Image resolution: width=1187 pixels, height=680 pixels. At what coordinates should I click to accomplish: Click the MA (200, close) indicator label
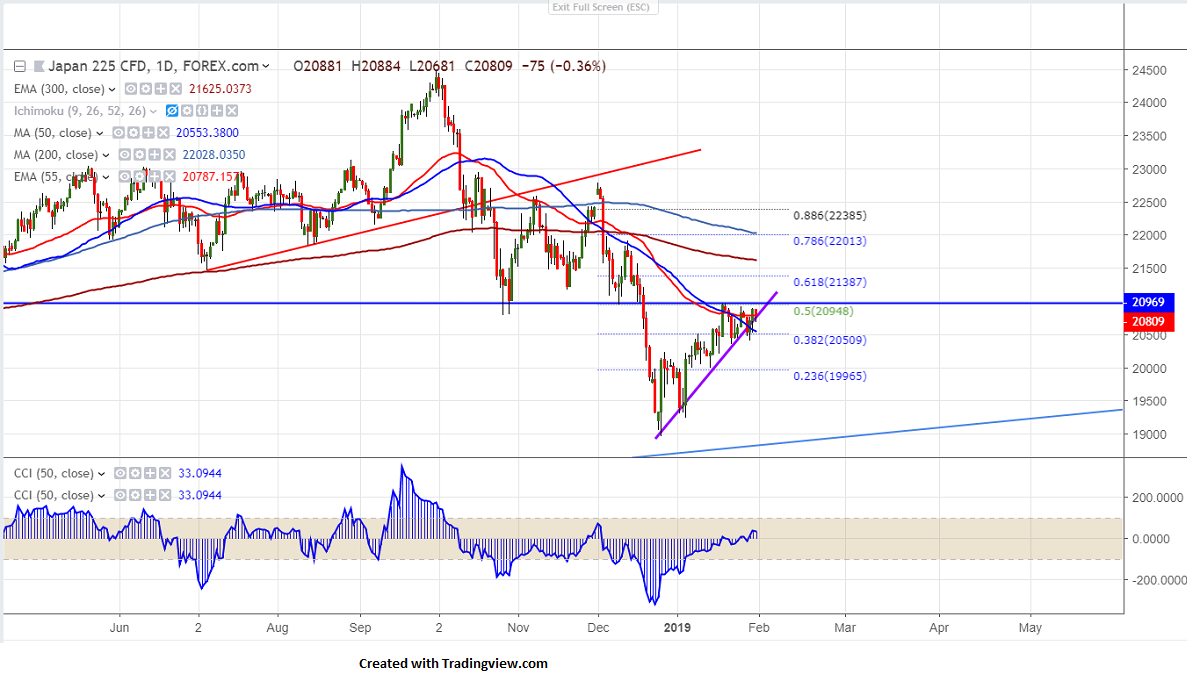click(56, 154)
